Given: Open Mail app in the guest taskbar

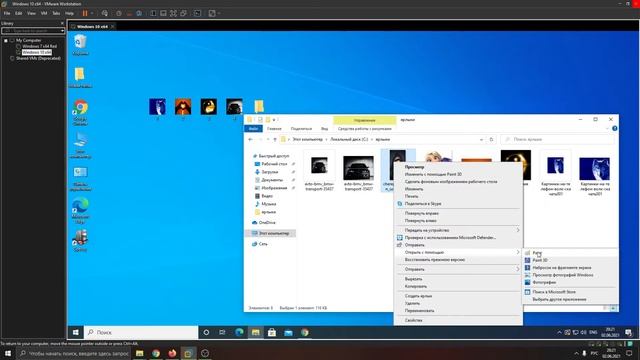Looking at the screenshot, I should (288, 333).
